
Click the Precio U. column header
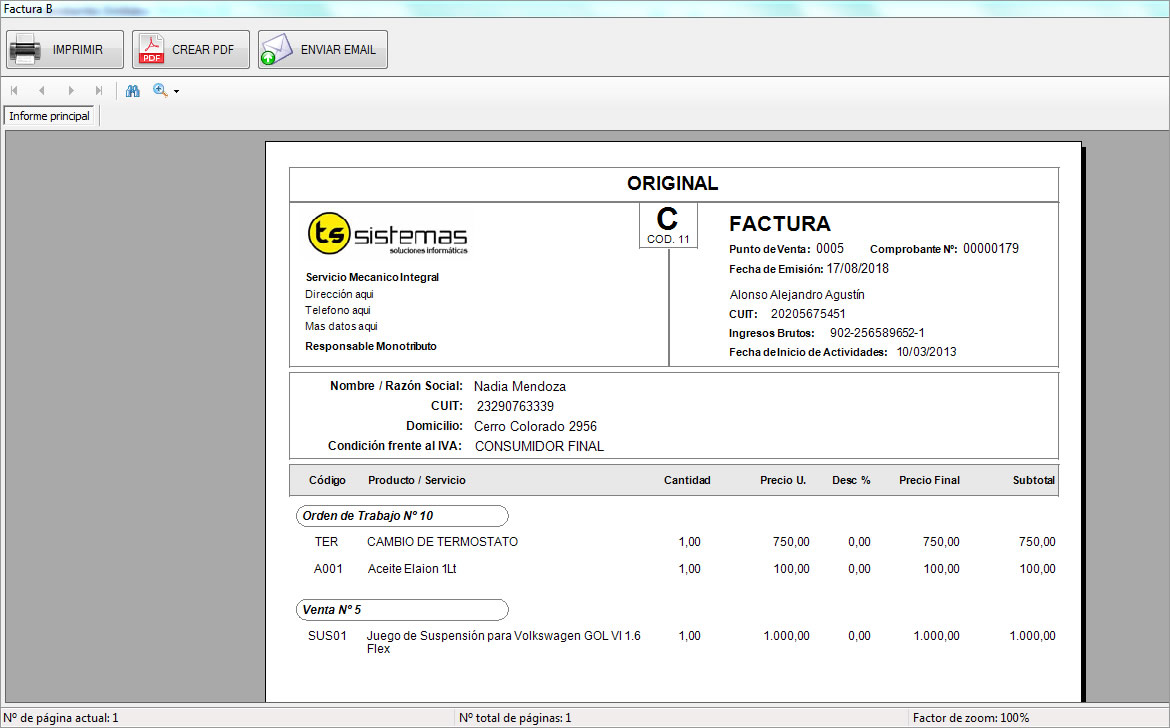click(x=783, y=480)
